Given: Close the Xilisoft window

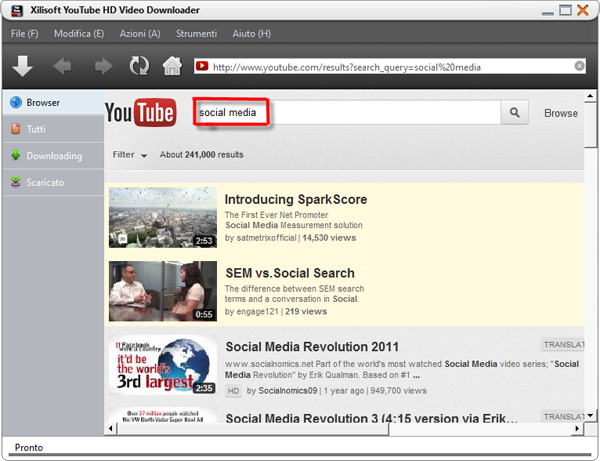Looking at the screenshot, I should coord(582,10).
